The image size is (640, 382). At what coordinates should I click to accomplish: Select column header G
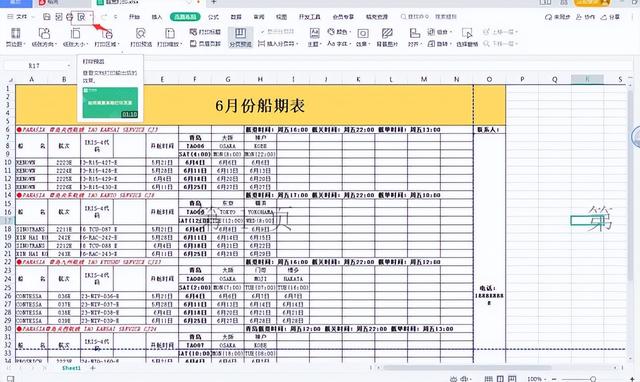[228, 79]
